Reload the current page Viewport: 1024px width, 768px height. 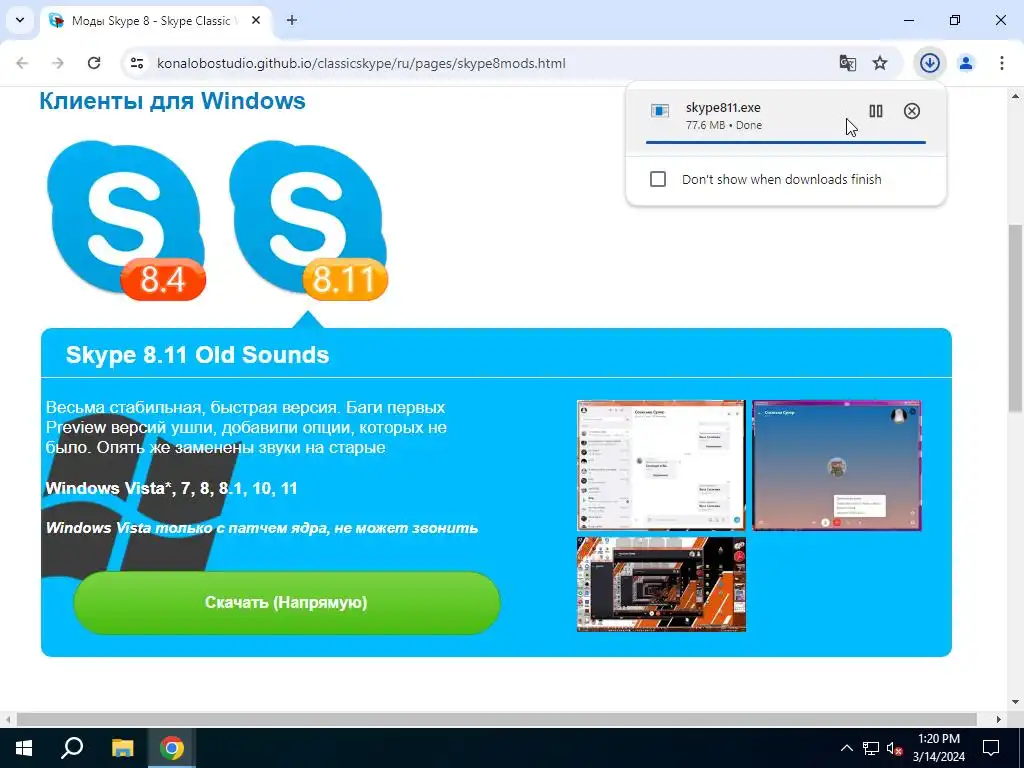pyautogui.click(x=94, y=63)
